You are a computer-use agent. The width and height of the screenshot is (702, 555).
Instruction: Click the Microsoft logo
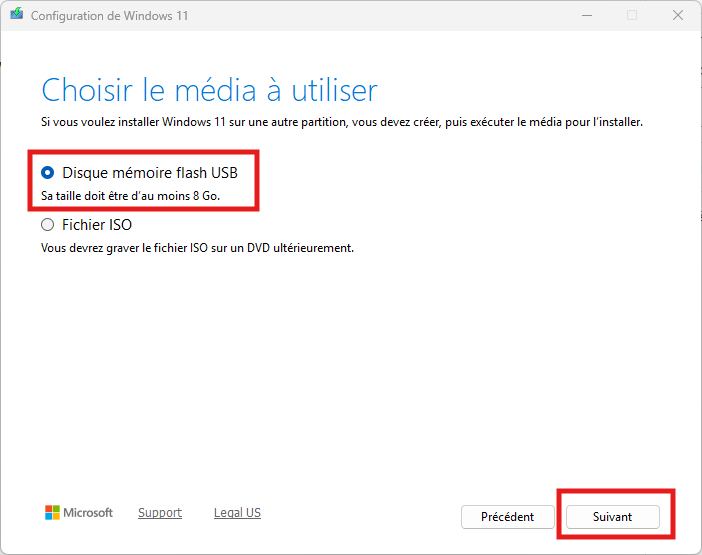click(79, 513)
